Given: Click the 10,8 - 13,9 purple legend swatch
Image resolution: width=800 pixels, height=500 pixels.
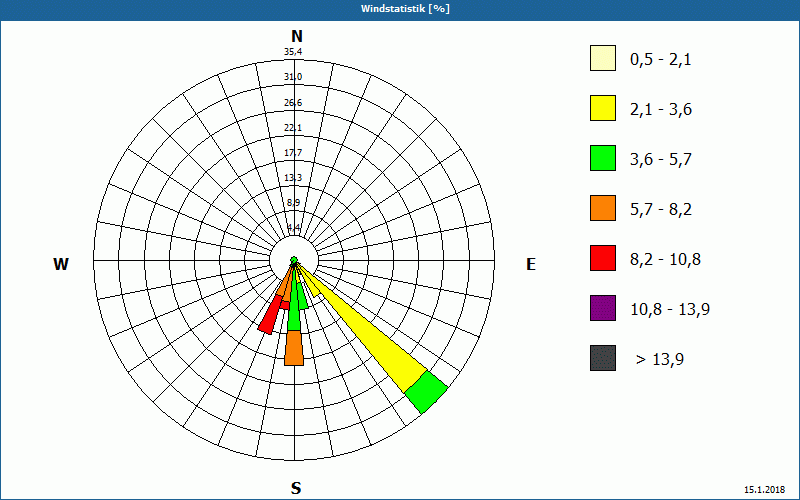Looking at the screenshot, I should point(603,308).
